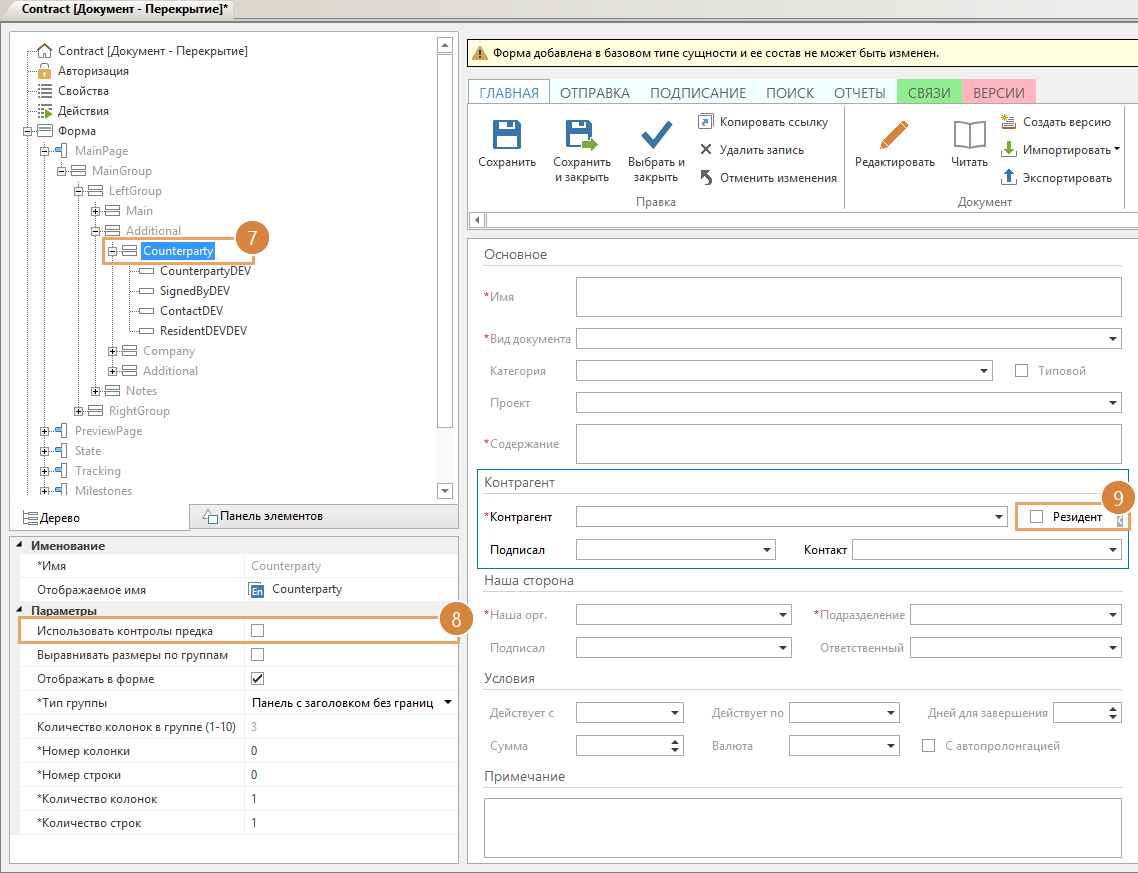Click the Выбрать и закрыть checkmark icon
This screenshot has width=1138, height=873.
(656, 135)
